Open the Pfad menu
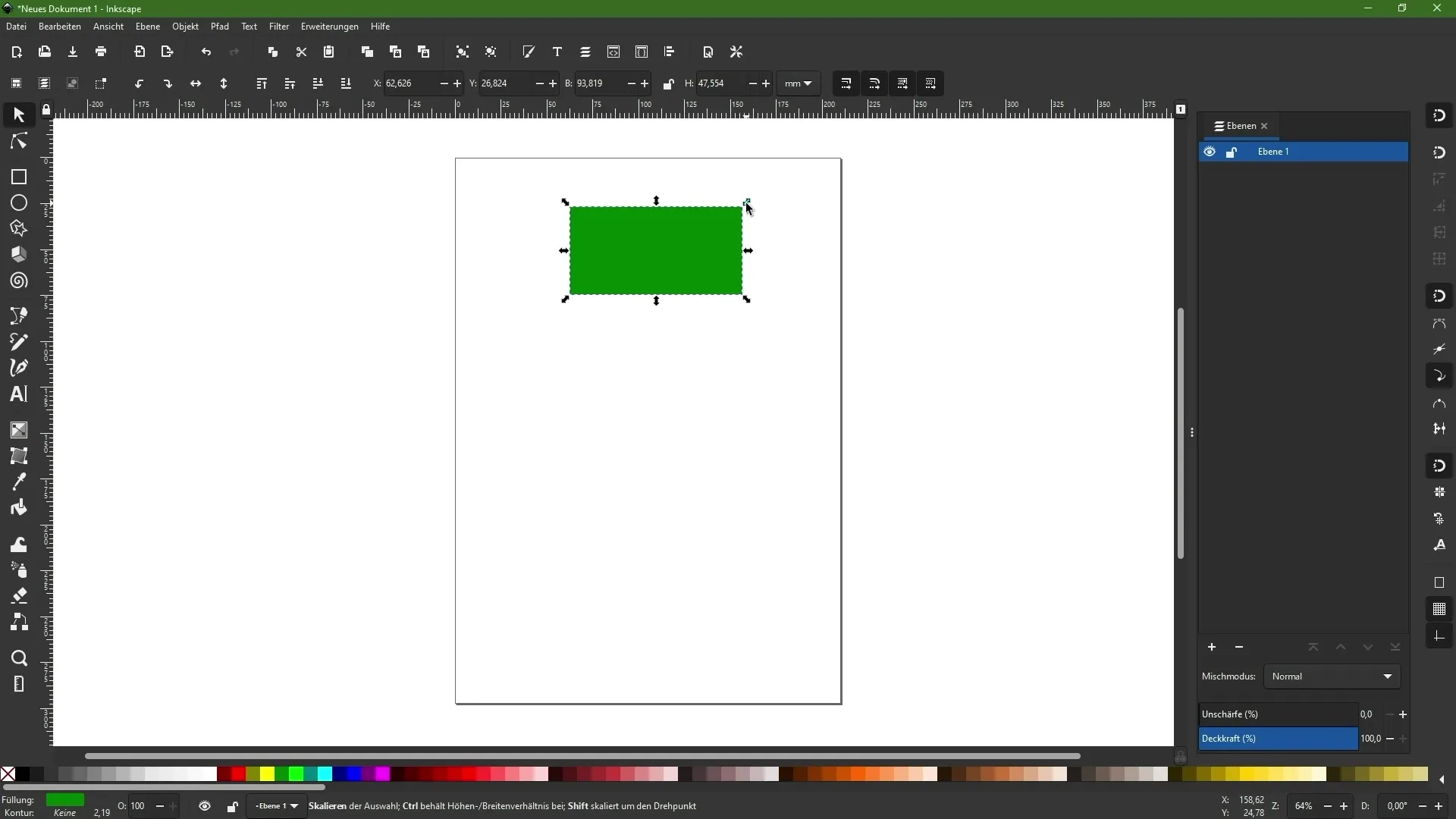 click(x=220, y=27)
